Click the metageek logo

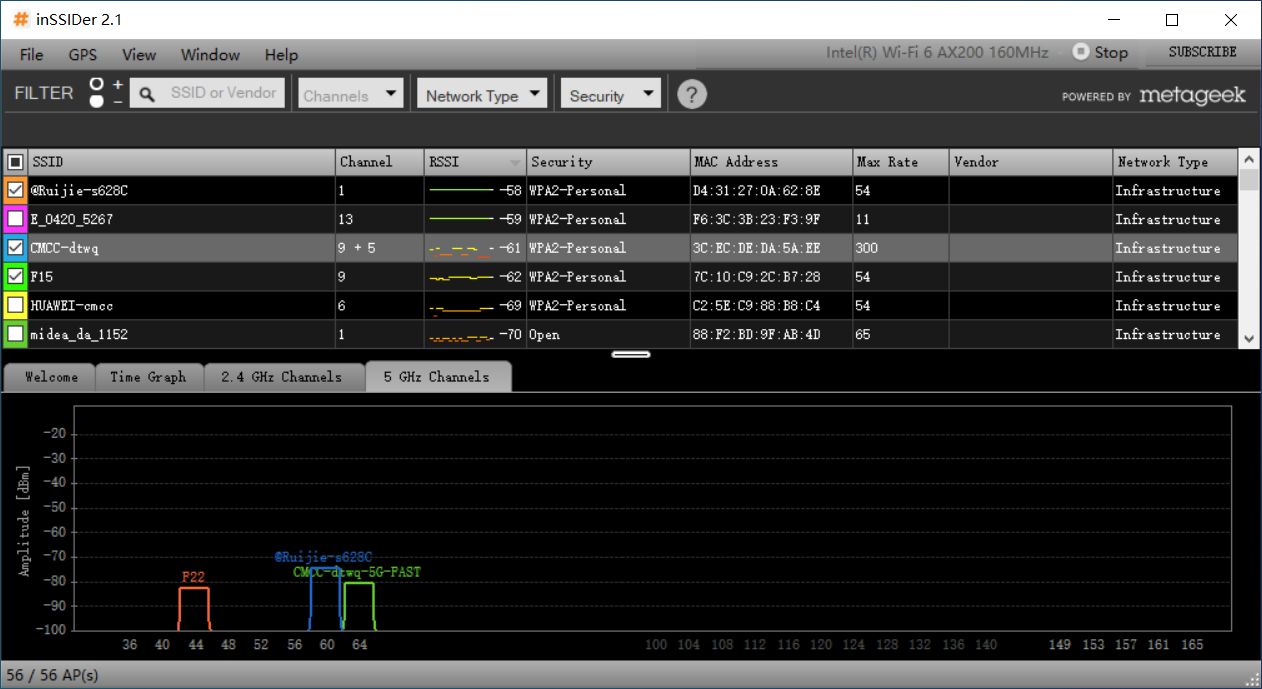point(1192,95)
